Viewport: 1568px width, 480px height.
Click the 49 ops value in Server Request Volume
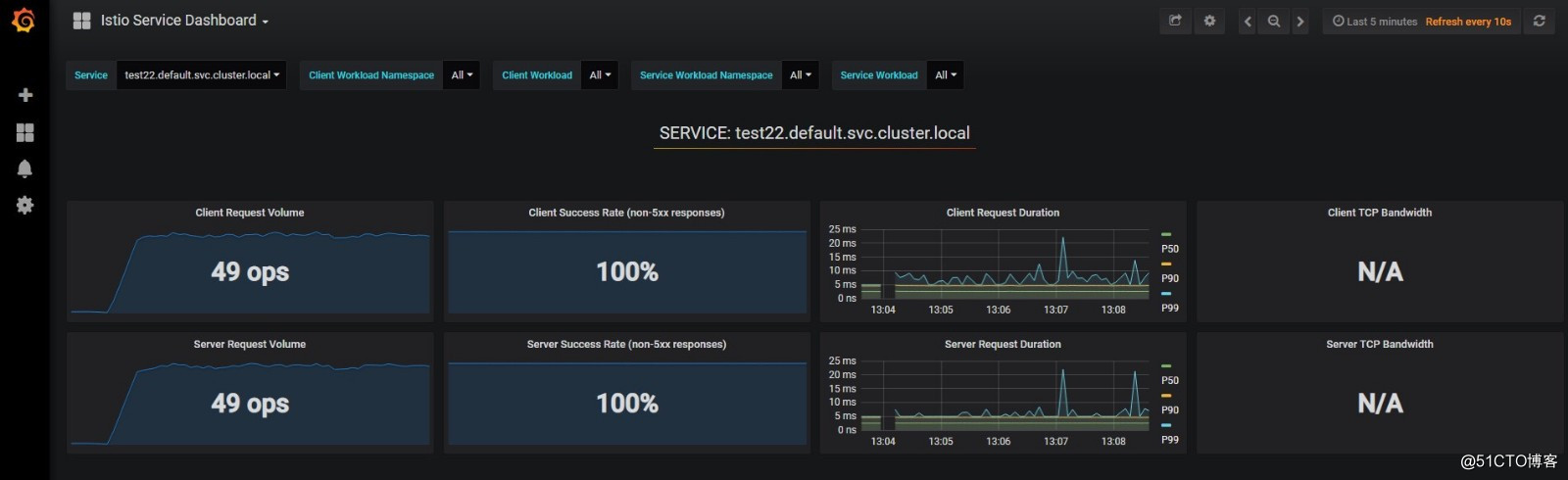click(250, 403)
